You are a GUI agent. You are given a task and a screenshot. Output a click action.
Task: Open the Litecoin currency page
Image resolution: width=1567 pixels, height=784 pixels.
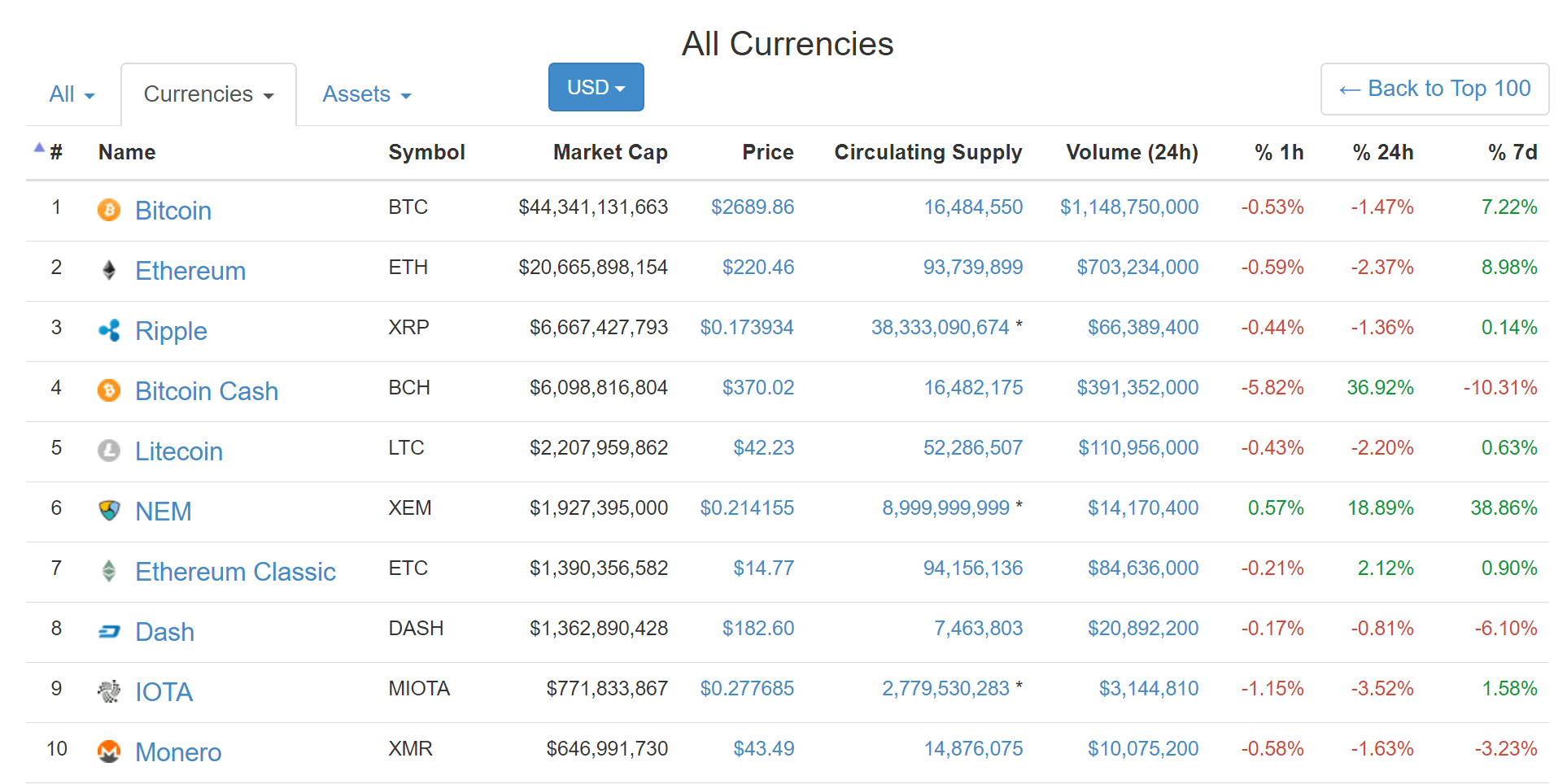point(179,451)
